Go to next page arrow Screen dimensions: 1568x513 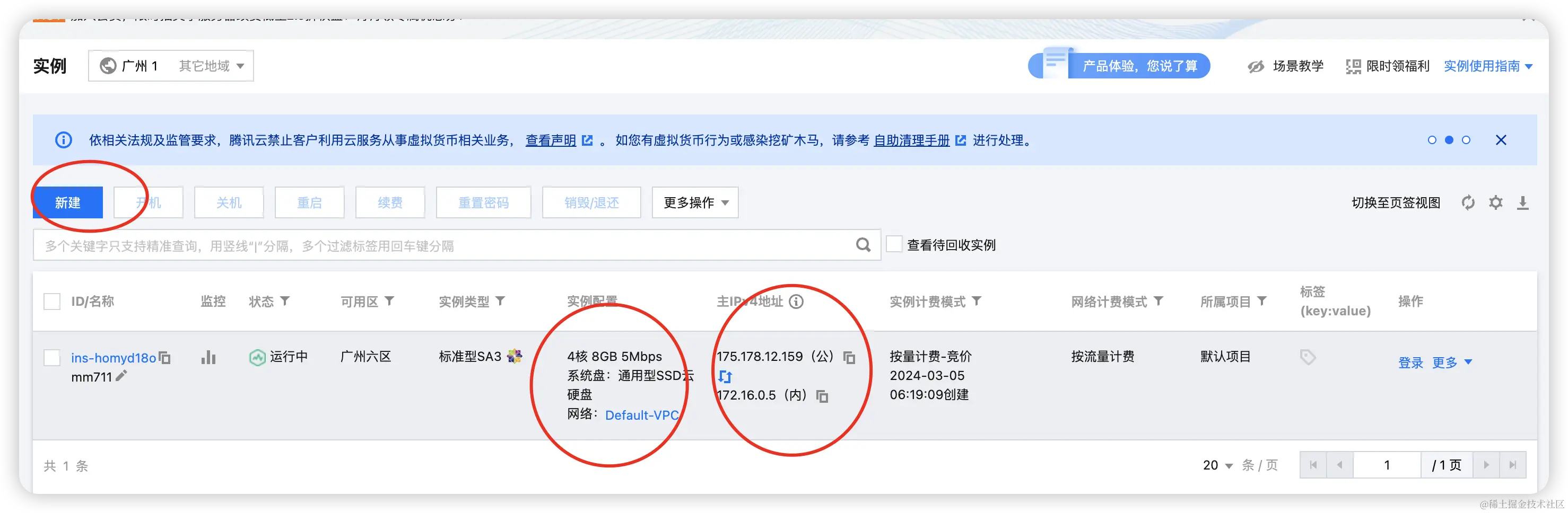[x=1486, y=465]
